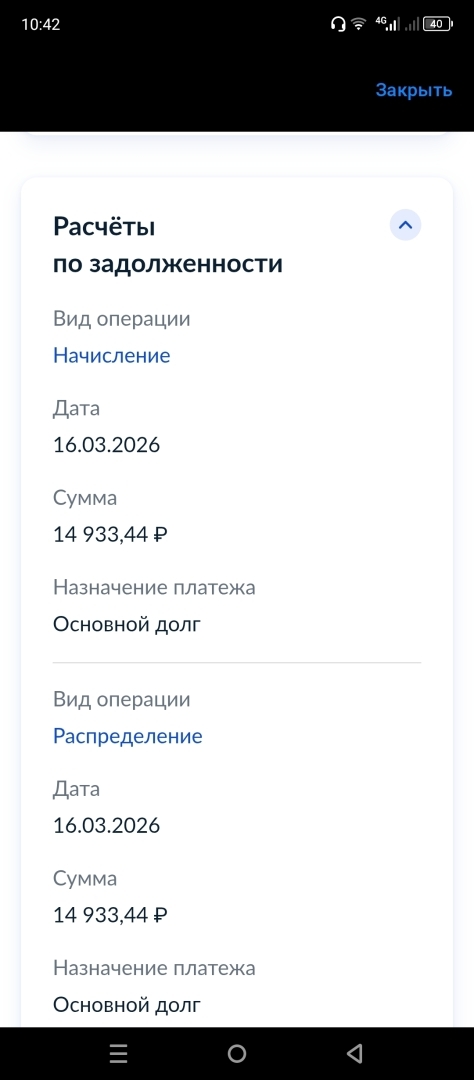Tap the Закрыть link at top
Viewport: 474px width, 1080px height.
coord(413,90)
